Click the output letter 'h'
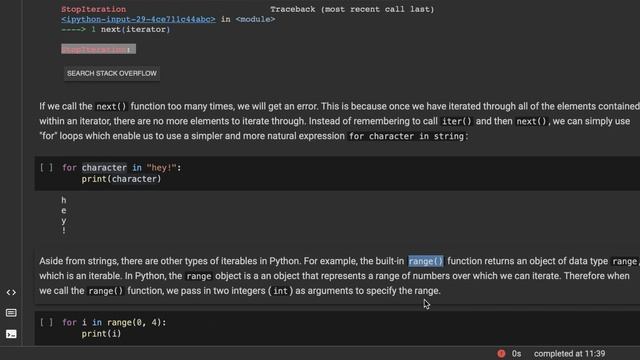640x360 pixels. [x=64, y=200]
